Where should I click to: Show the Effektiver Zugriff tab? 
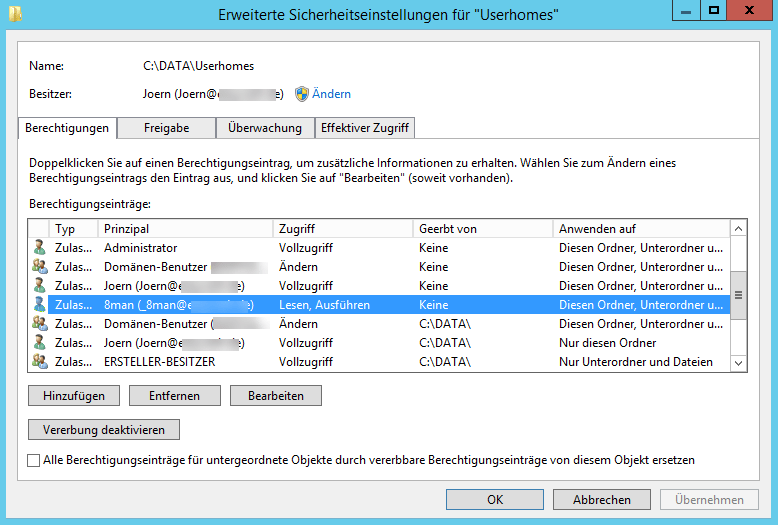(365, 128)
